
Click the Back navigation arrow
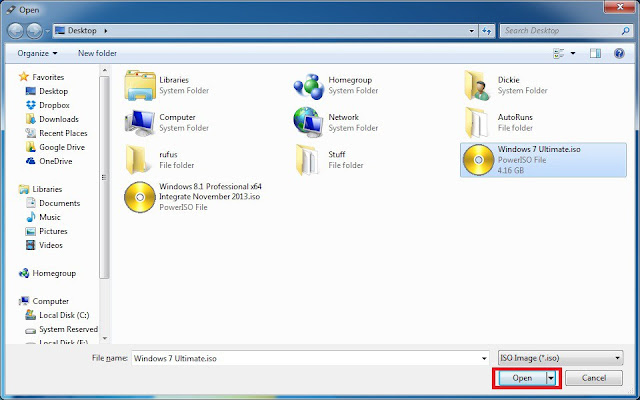click(x=16, y=31)
